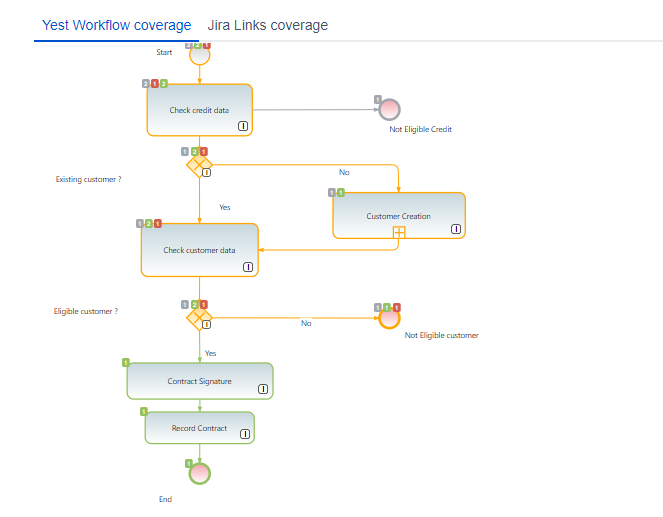Open info icon on Check customer data

point(249,267)
